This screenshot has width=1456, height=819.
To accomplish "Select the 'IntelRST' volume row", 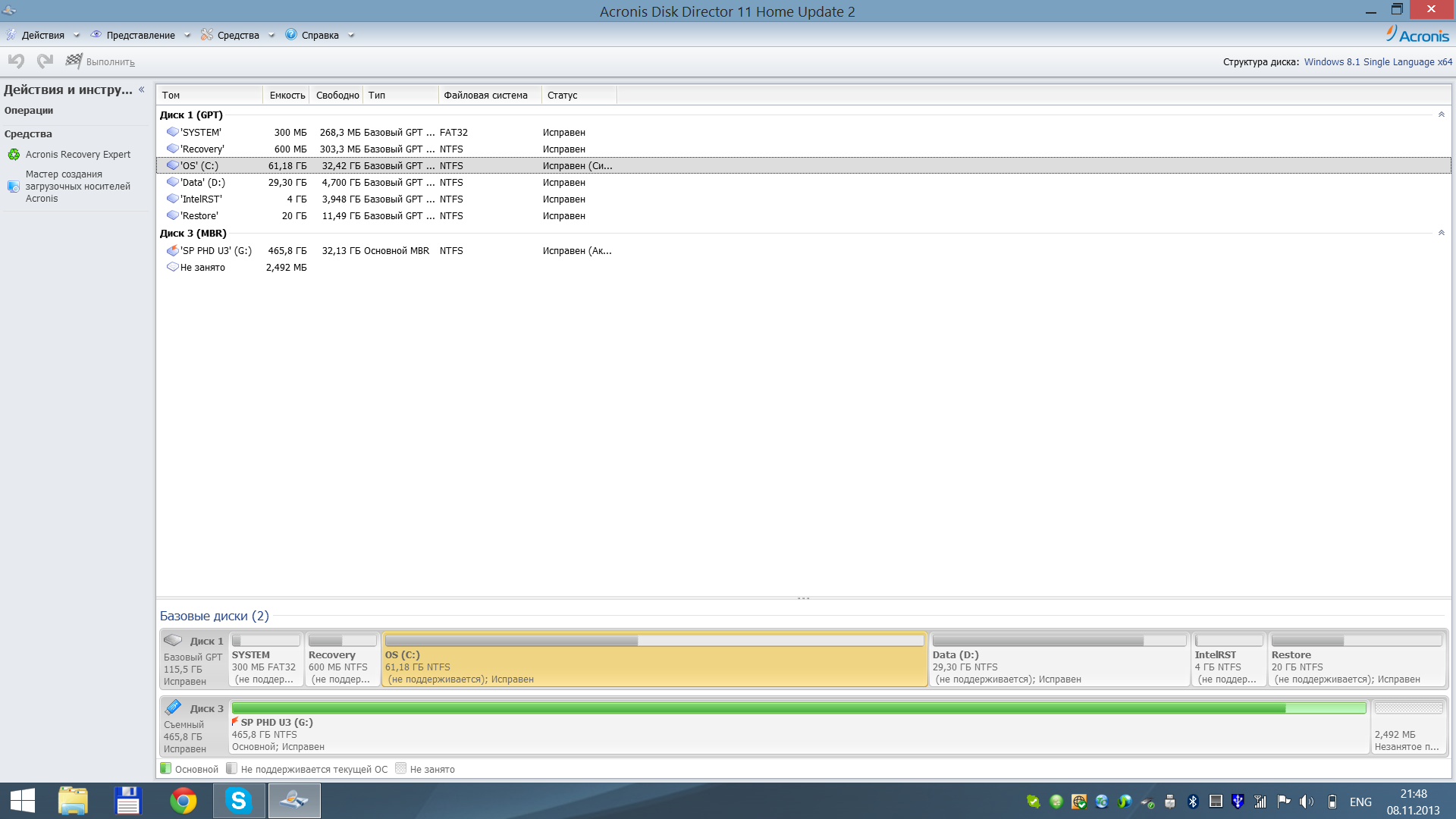I will 803,199.
